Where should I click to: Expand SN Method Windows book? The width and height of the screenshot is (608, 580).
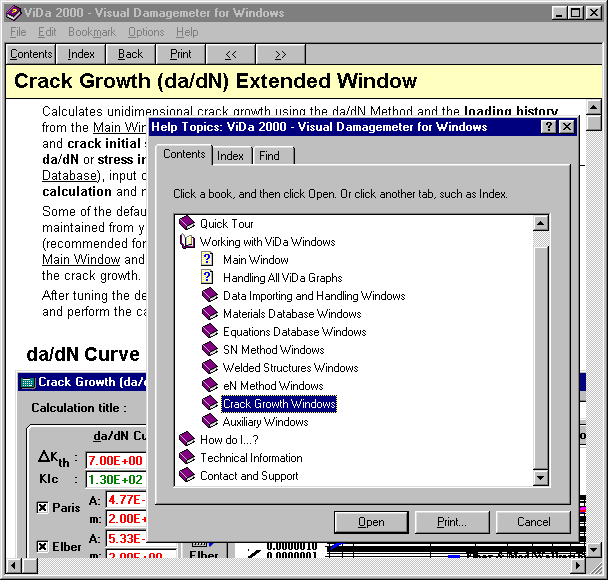274,350
